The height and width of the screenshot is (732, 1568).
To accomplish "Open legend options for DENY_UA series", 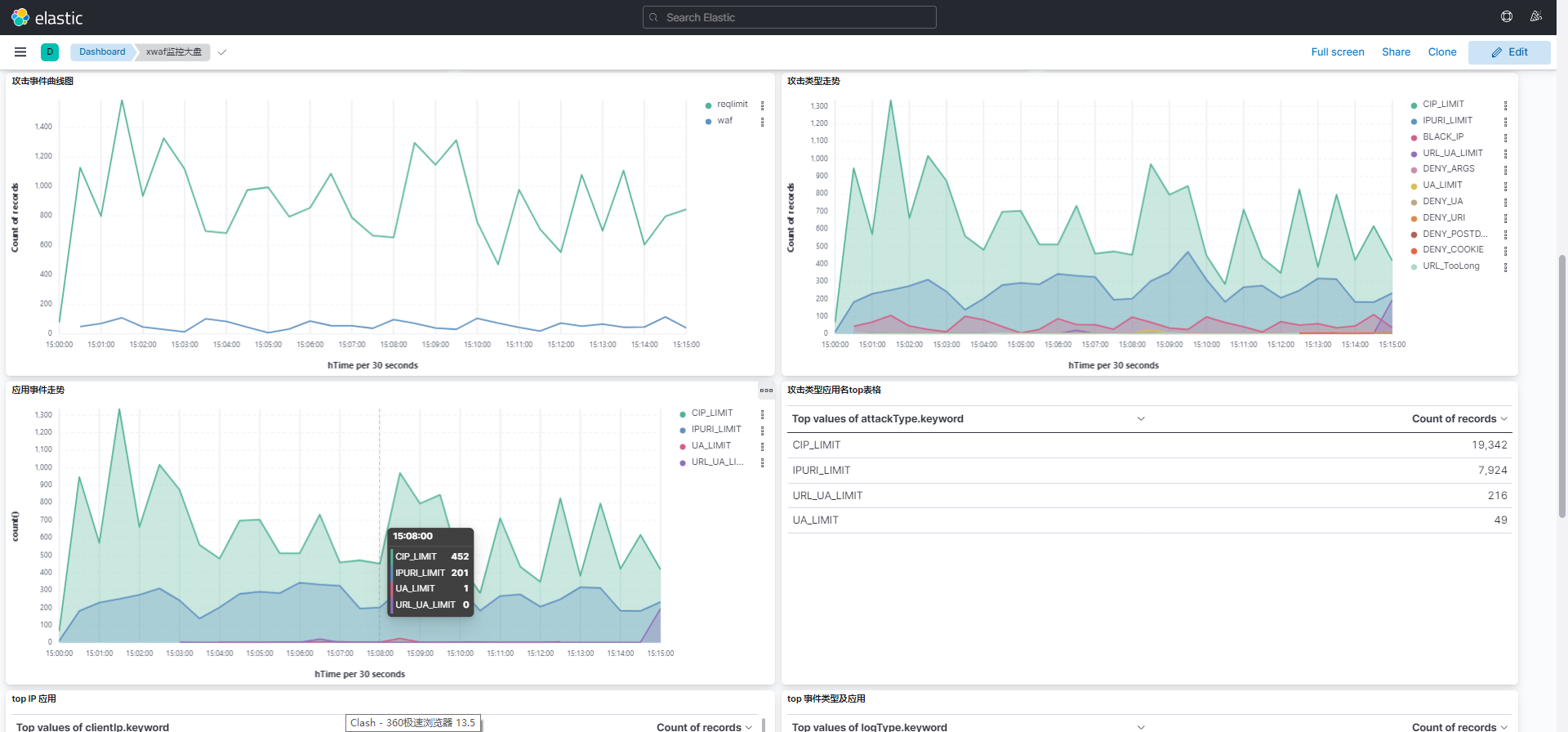I will pyautogui.click(x=1505, y=202).
